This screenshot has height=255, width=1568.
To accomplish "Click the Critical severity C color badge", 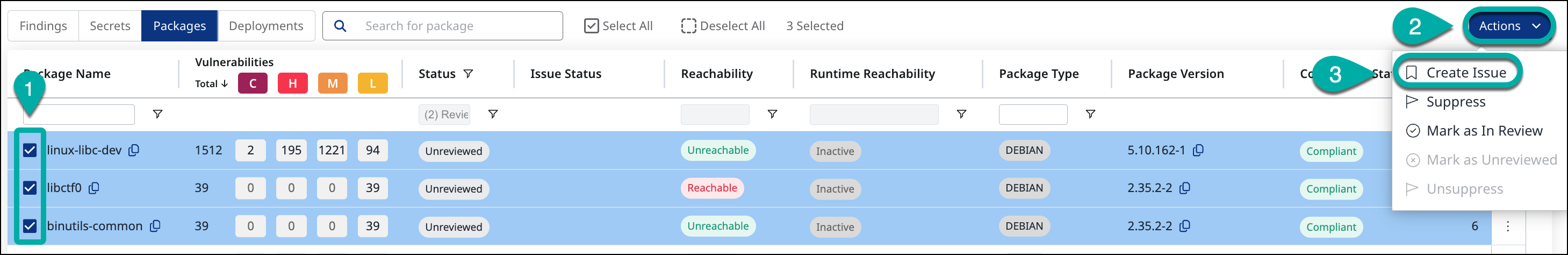I will (253, 83).
